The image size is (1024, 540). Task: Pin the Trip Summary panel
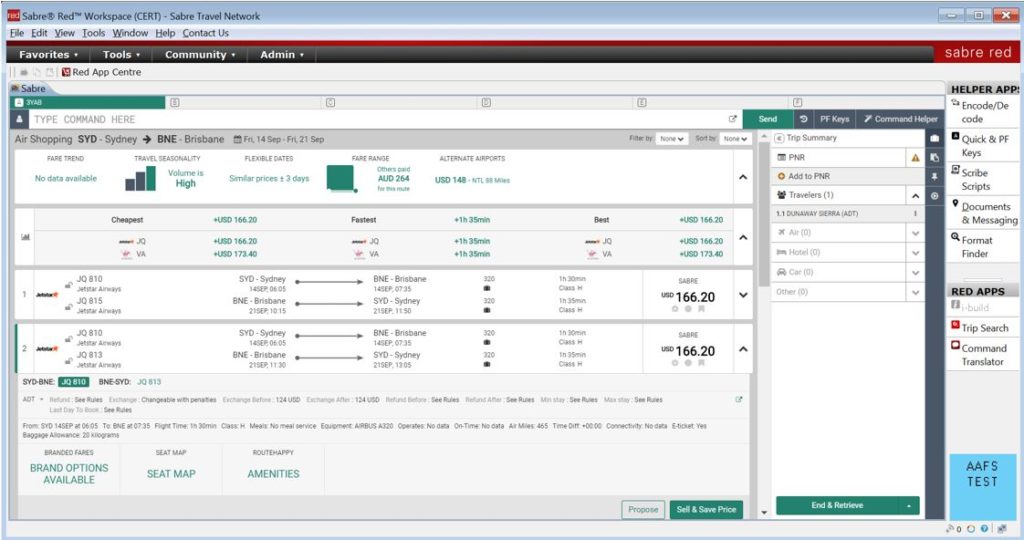(x=935, y=177)
